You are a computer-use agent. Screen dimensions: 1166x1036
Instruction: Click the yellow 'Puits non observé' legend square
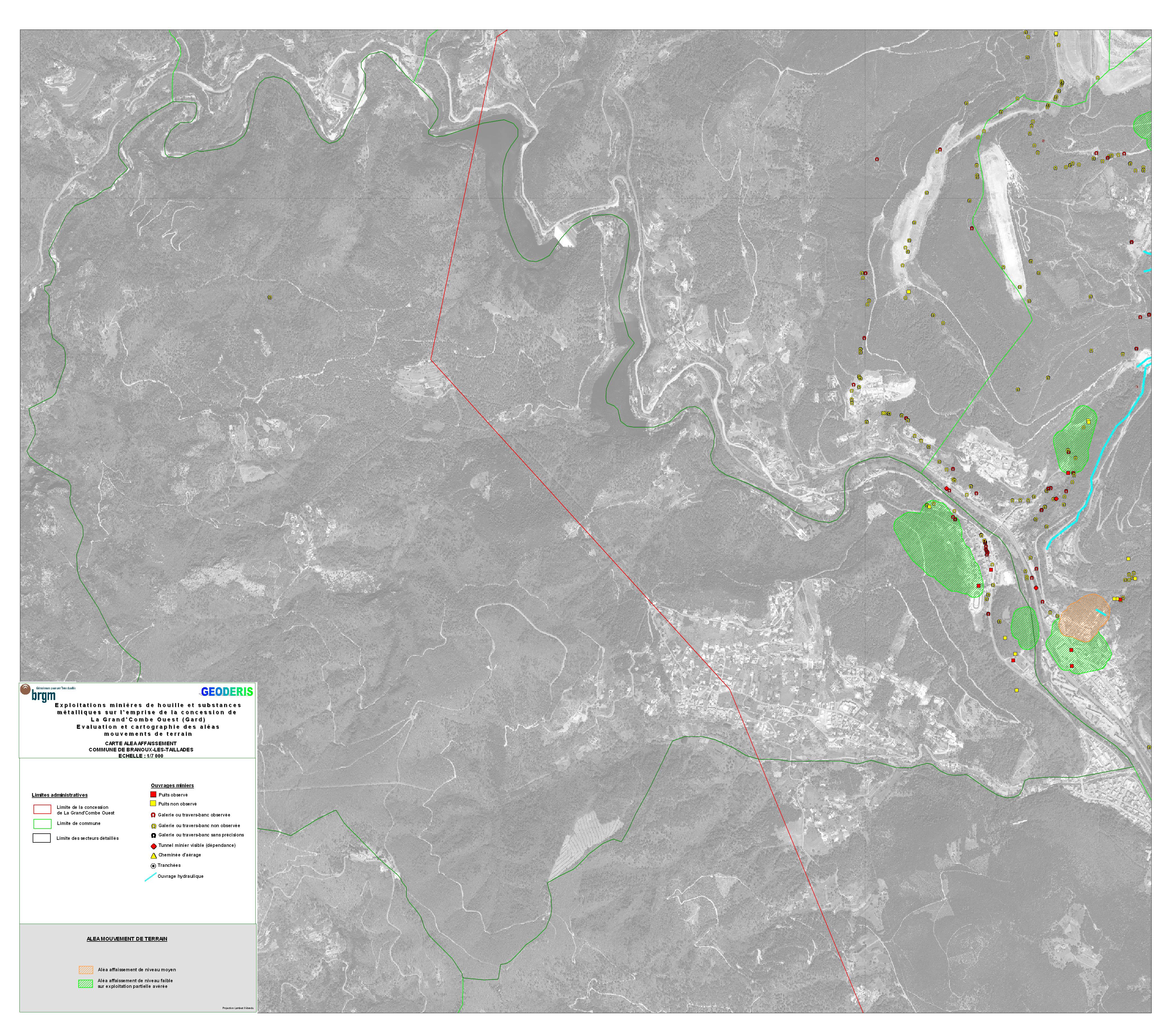(x=153, y=803)
